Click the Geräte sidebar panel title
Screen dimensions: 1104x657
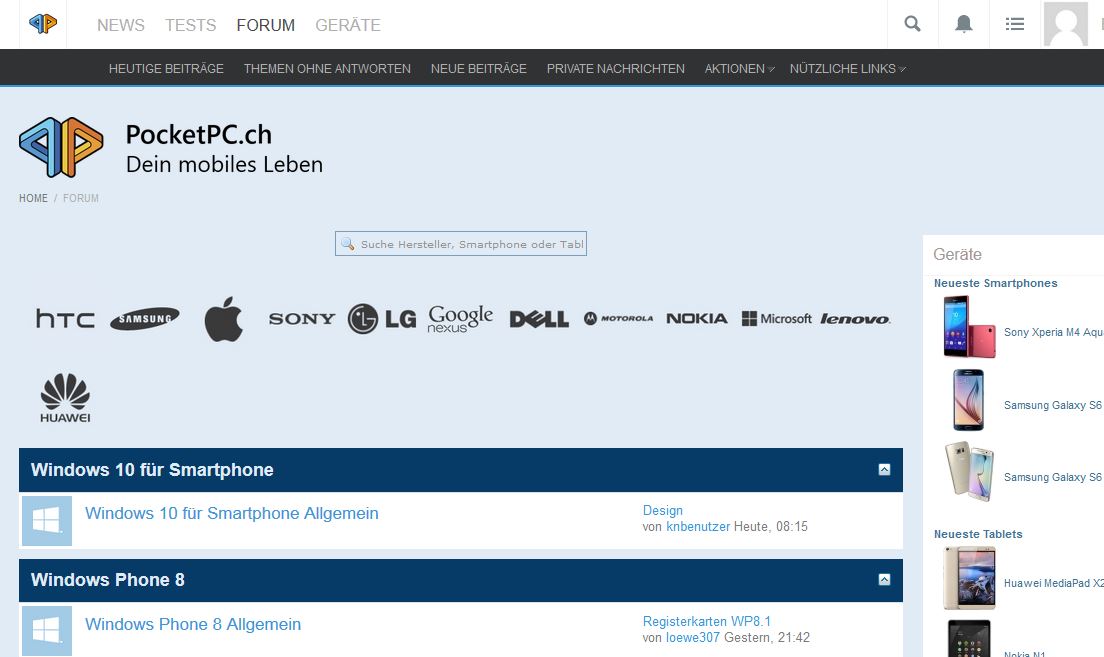[958, 254]
